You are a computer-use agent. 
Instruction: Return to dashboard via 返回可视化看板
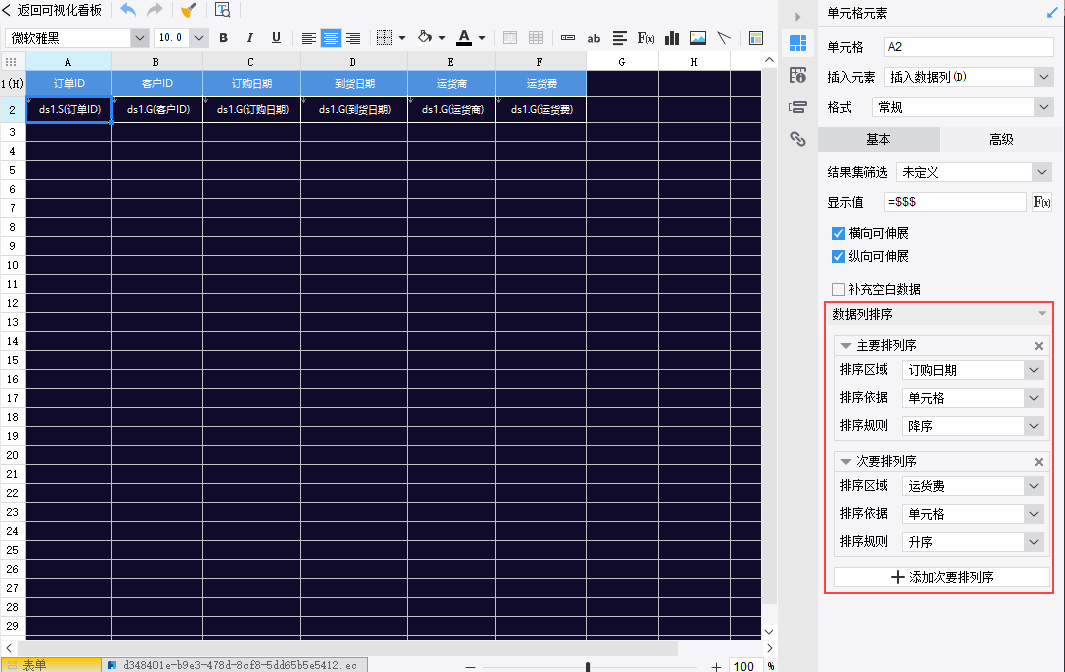click(x=52, y=10)
